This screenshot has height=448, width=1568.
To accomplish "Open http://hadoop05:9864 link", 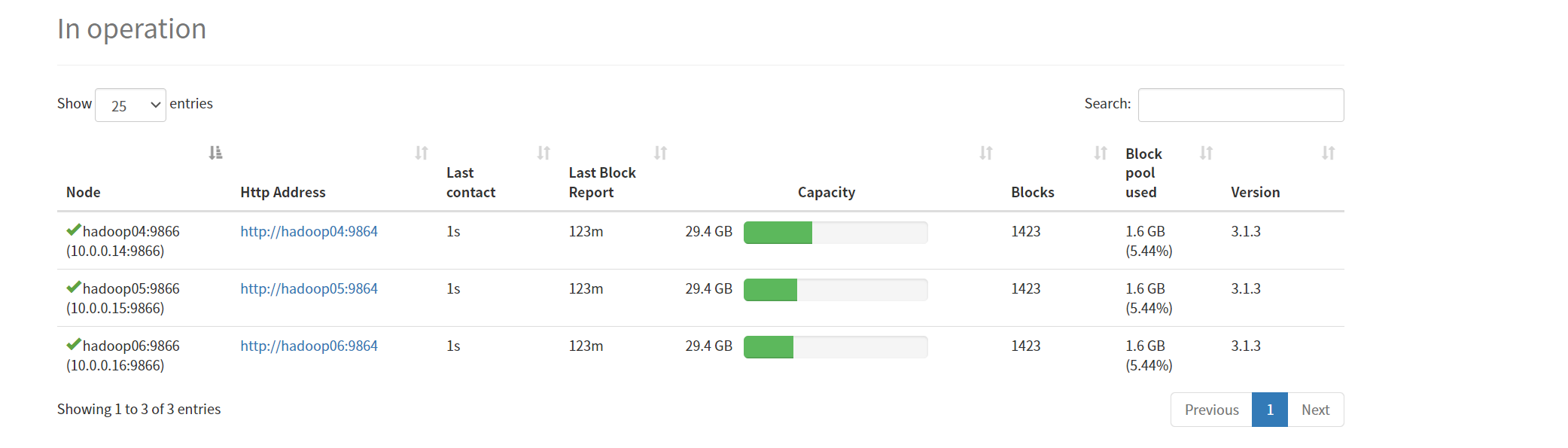I will click(x=309, y=288).
